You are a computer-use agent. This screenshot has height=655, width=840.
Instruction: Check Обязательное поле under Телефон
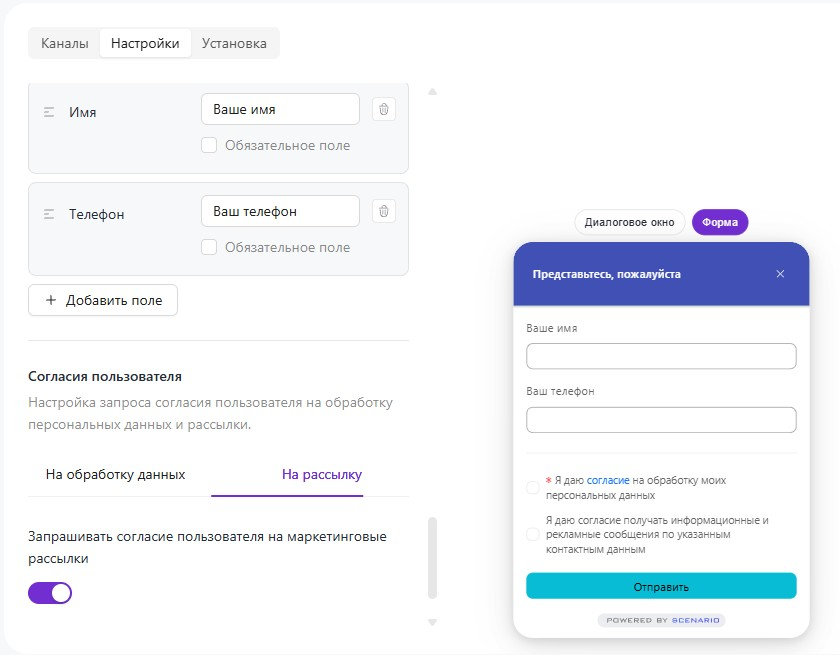pyautogui.click(x=209, y=247)
